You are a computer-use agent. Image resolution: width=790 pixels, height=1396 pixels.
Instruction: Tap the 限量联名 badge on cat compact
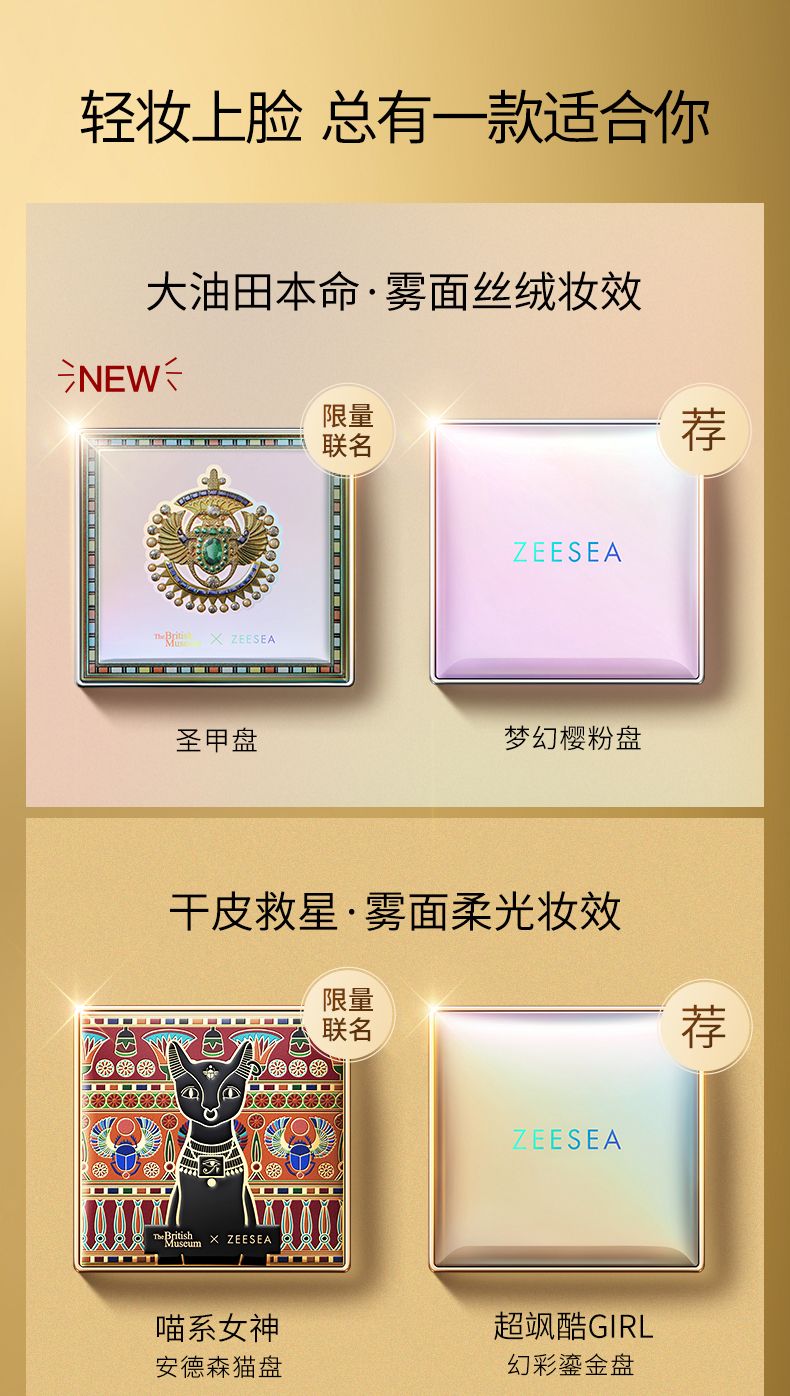tap(348, 1014)
